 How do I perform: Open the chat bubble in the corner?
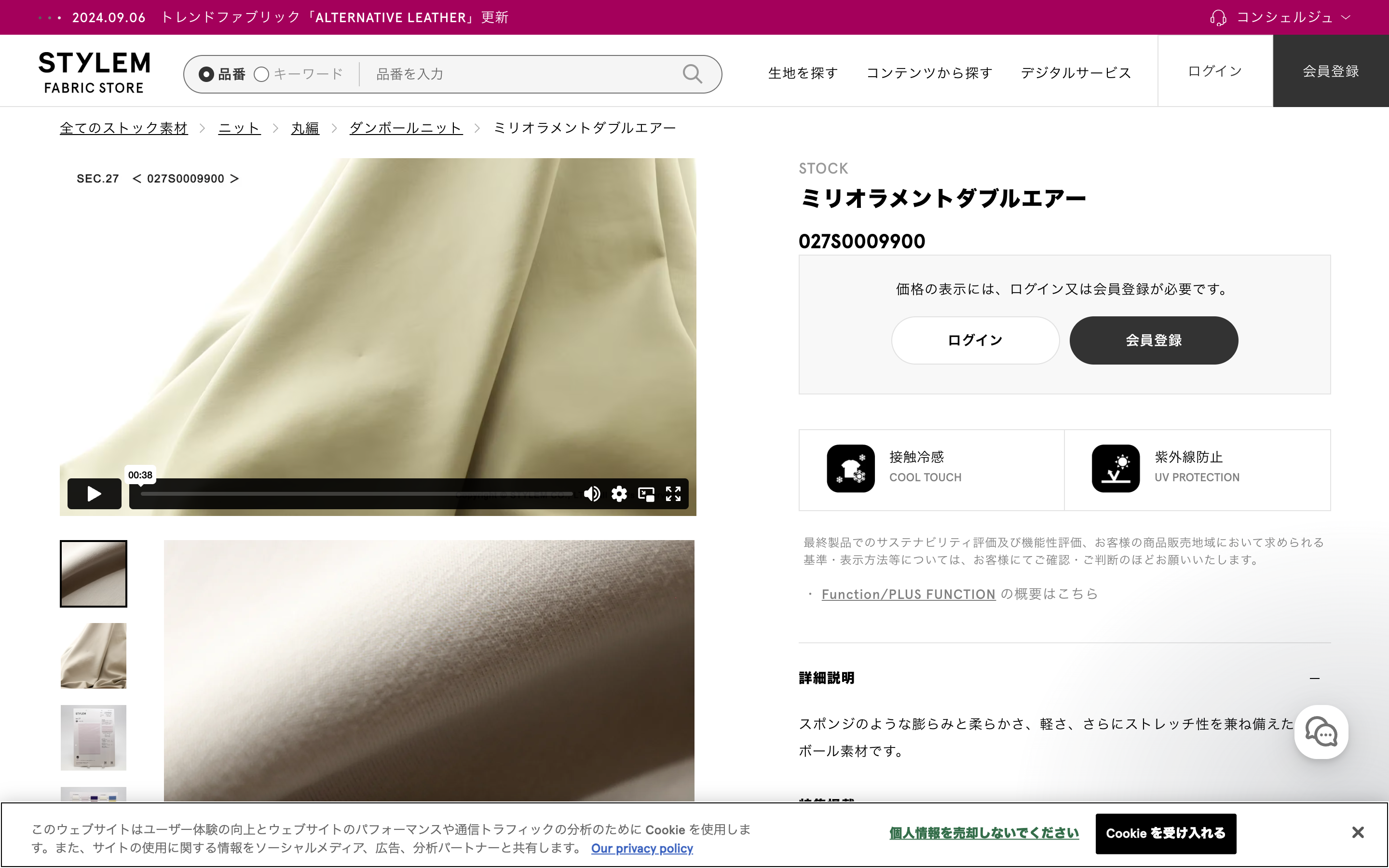(x=1321, y=732)
